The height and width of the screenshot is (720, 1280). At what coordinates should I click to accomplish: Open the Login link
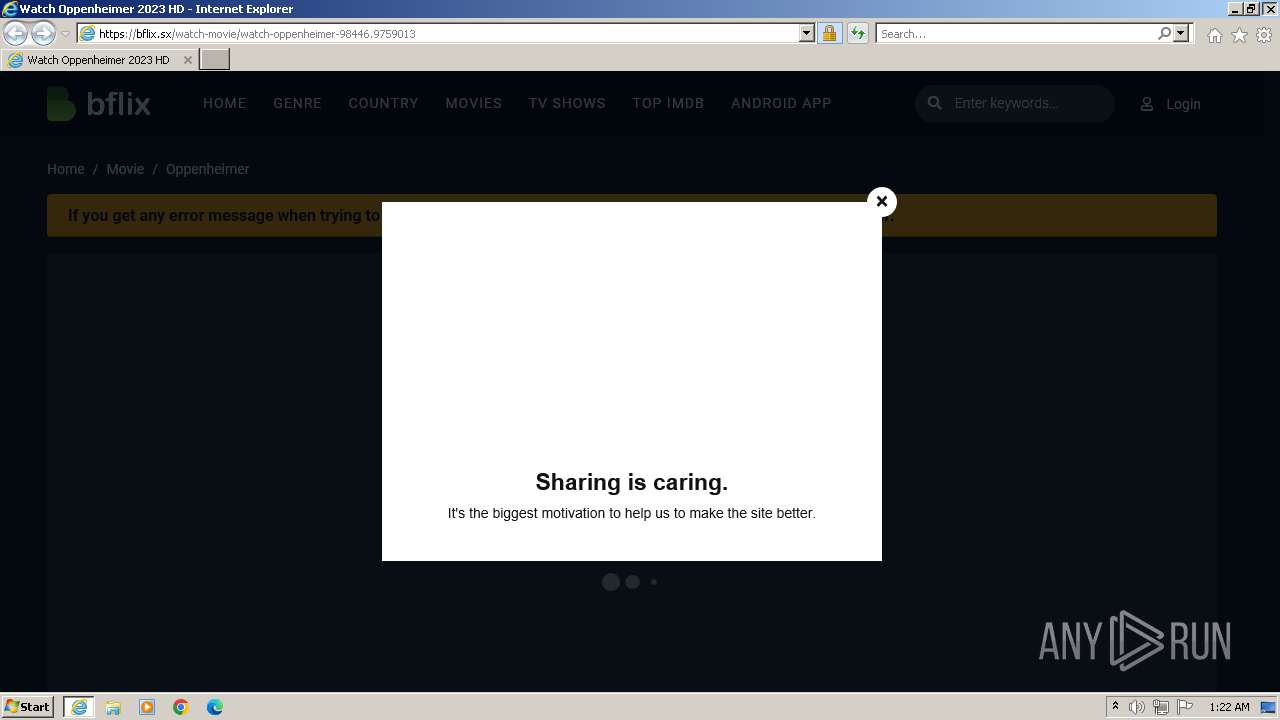click(1183, 104)
